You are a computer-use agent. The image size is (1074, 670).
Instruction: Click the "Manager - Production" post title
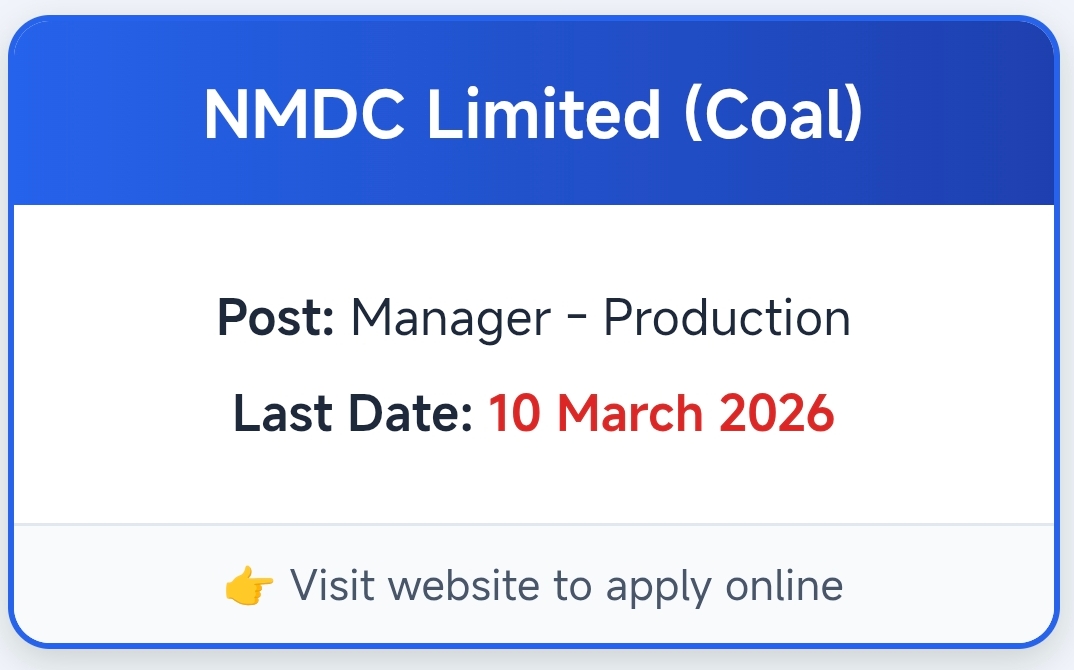coord(600,318)
